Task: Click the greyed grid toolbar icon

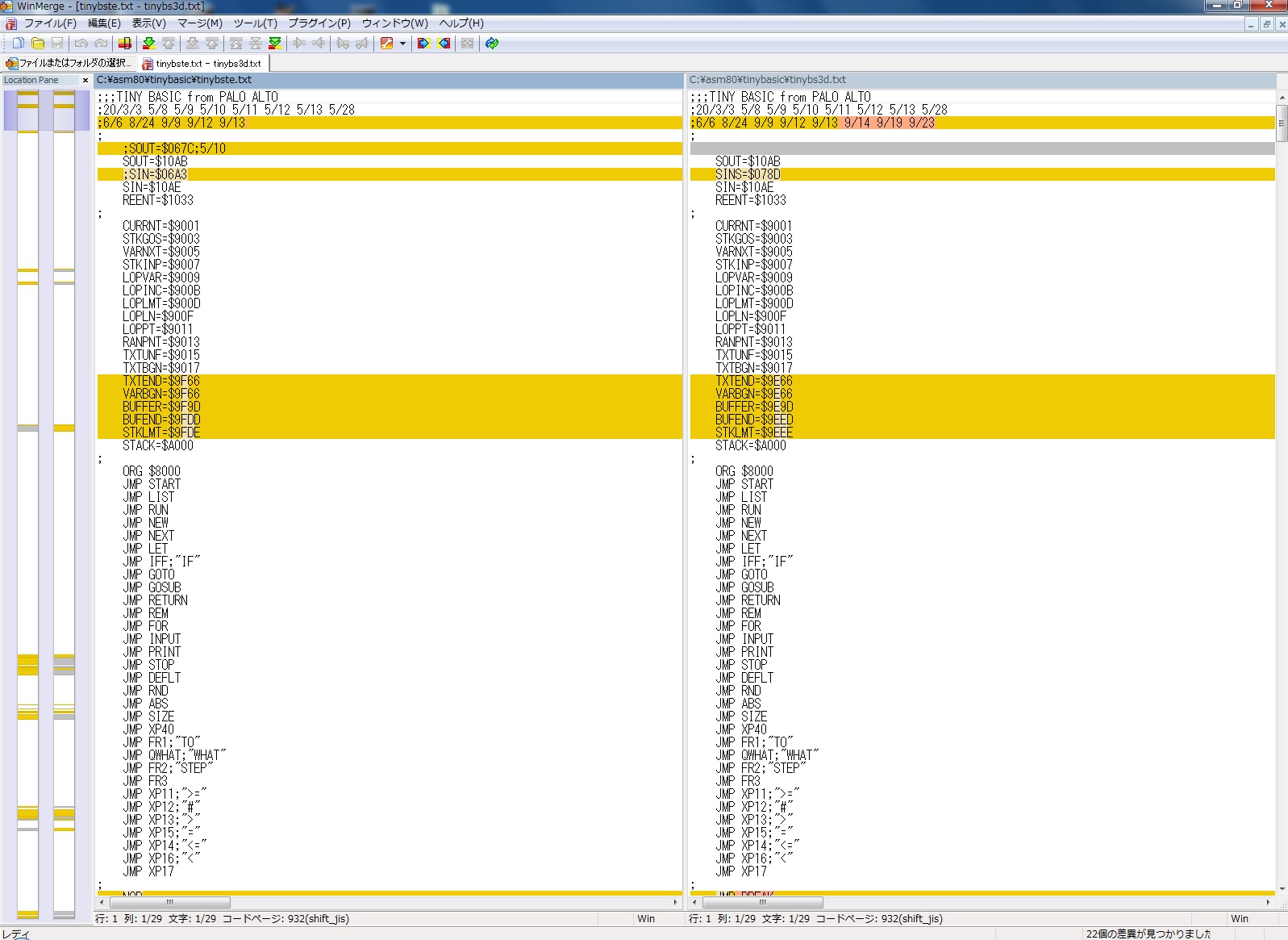Action: click(x=467, y=44)
